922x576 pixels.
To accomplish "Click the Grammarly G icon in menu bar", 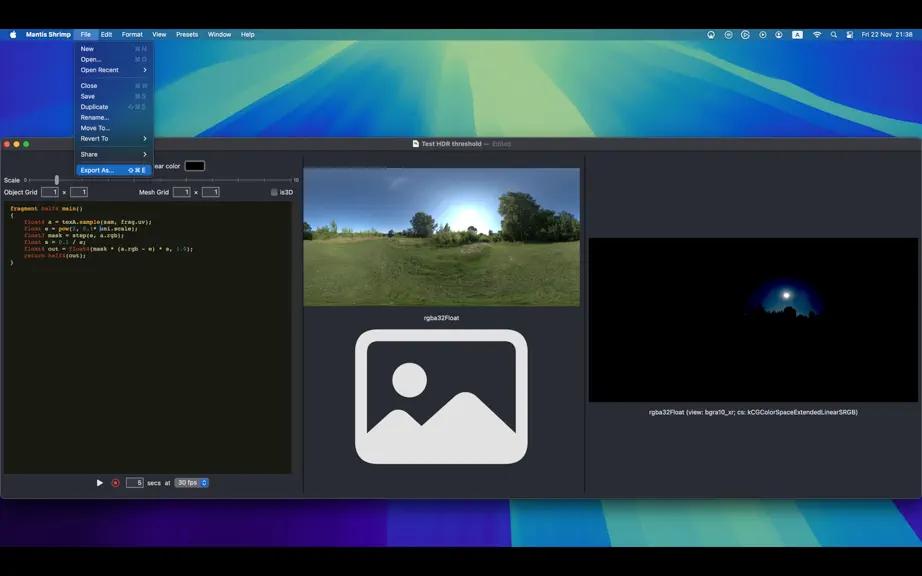I will click(x=745, y=35).
